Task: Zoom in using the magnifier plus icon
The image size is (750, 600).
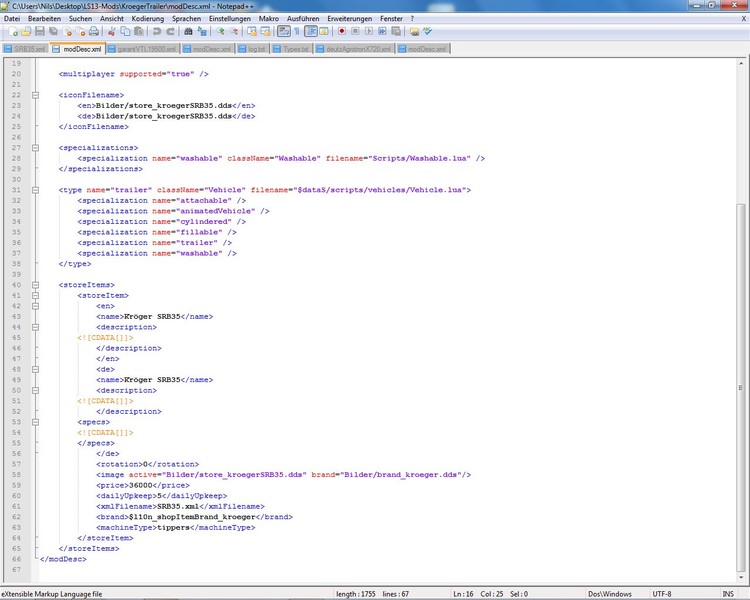Action: coord(220,32)
